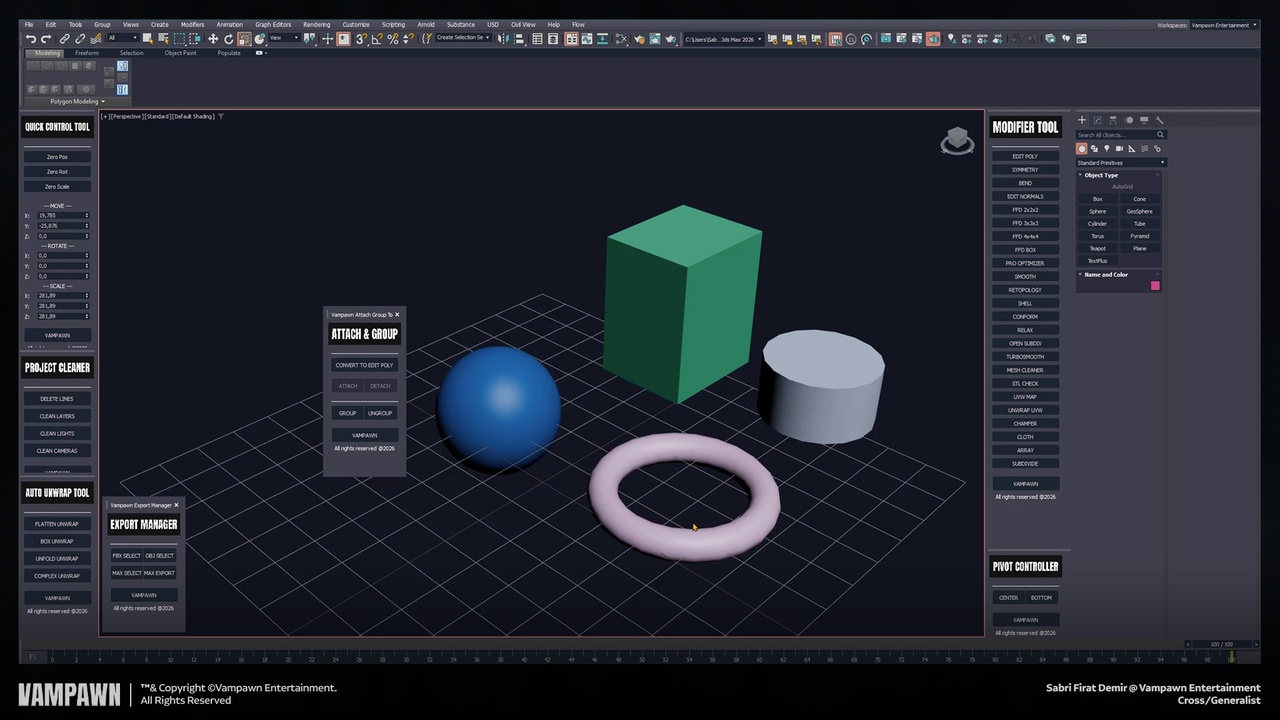Image resolution: width=1280 pixels, height=720 pixels.
Task: Click the Undo arrow icon
Action: coord(31,38)
